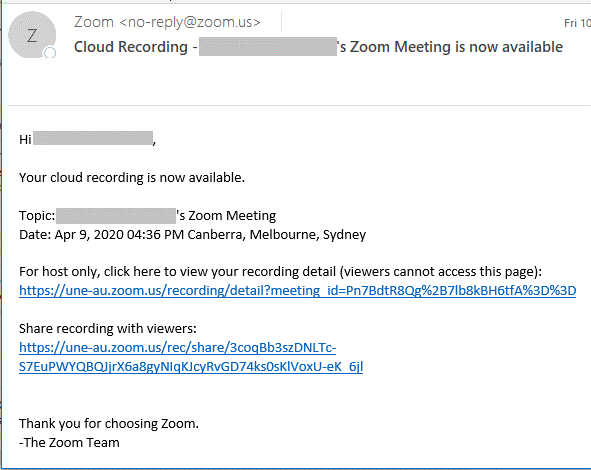Click the horizontal separator below header

coord(299,106)
